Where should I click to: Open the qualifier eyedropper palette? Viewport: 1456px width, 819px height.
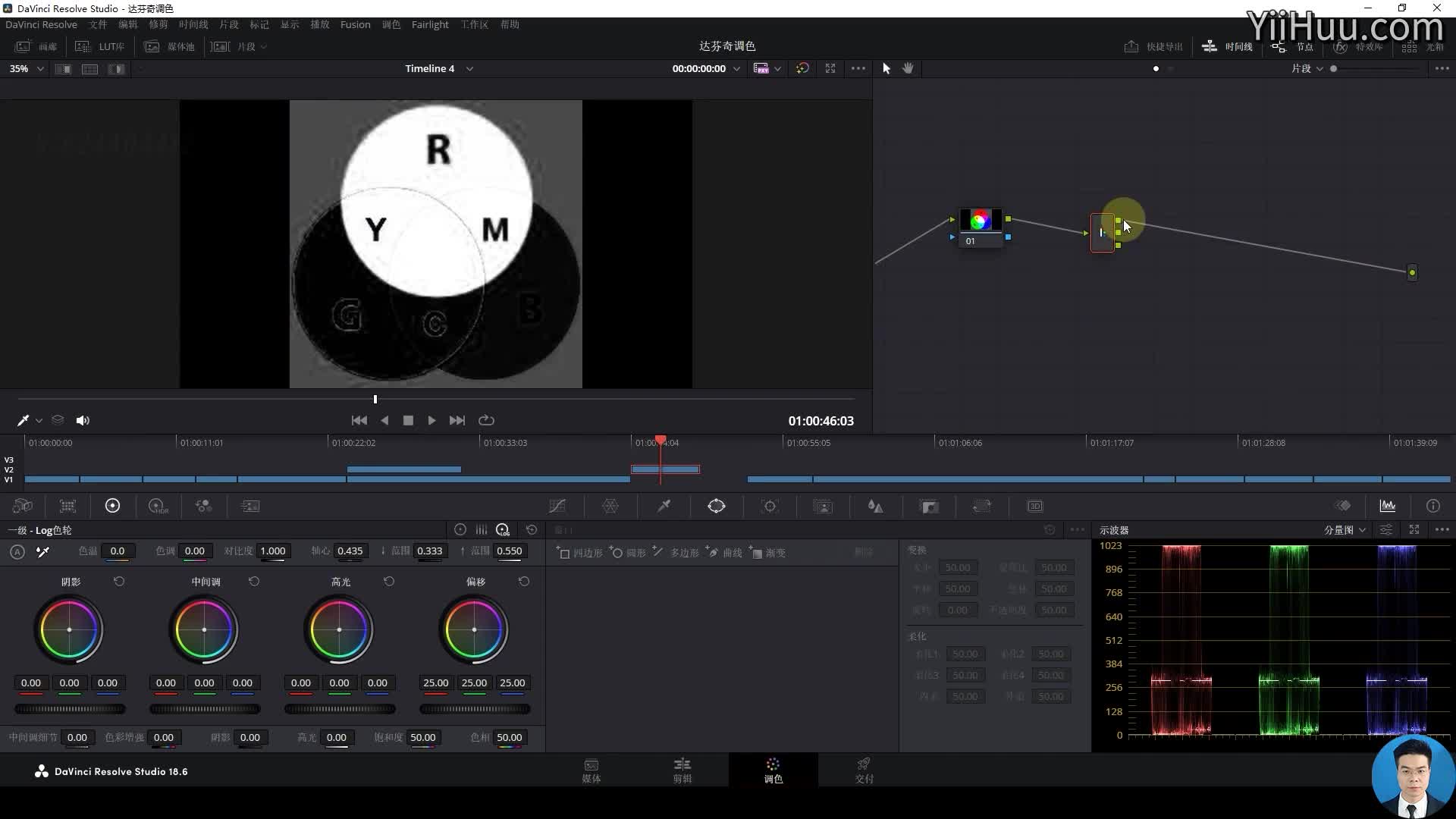[x=664, y=506]
